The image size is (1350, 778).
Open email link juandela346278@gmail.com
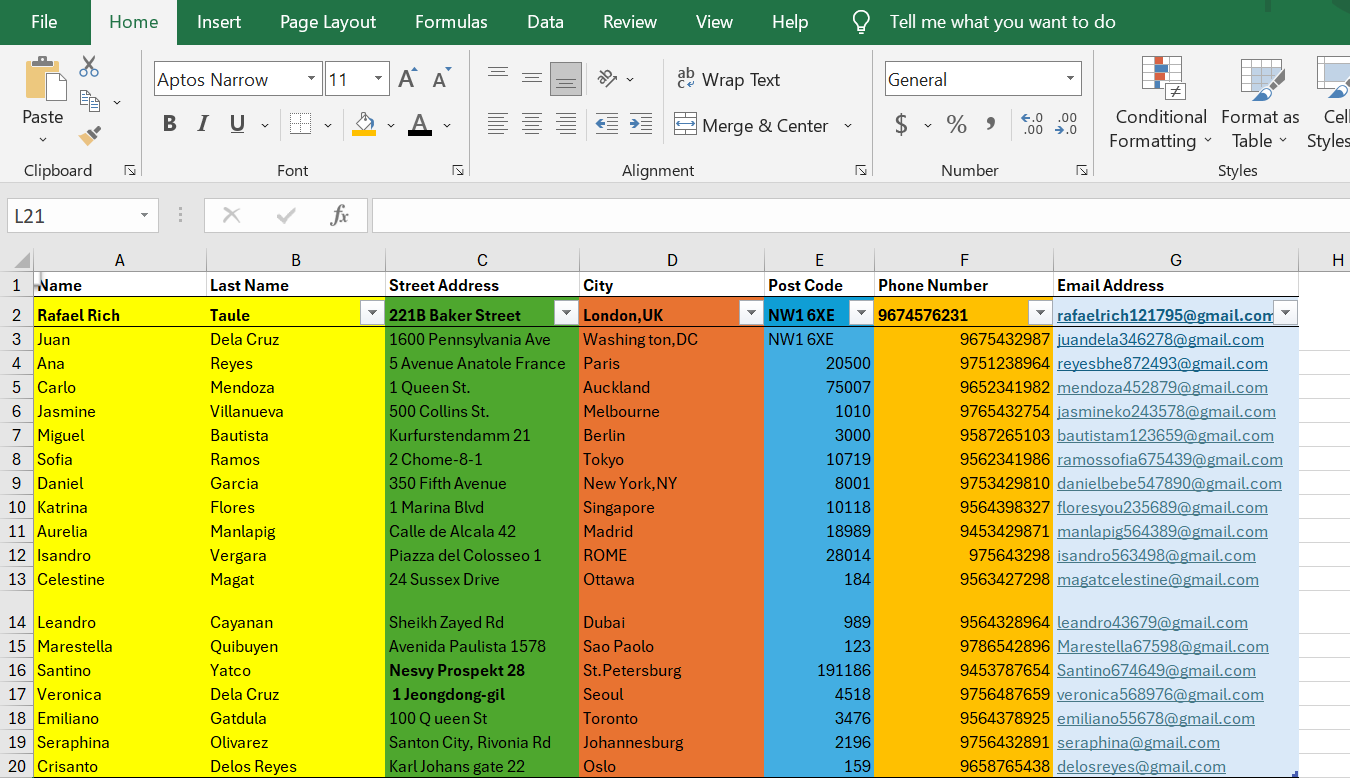1160,339
